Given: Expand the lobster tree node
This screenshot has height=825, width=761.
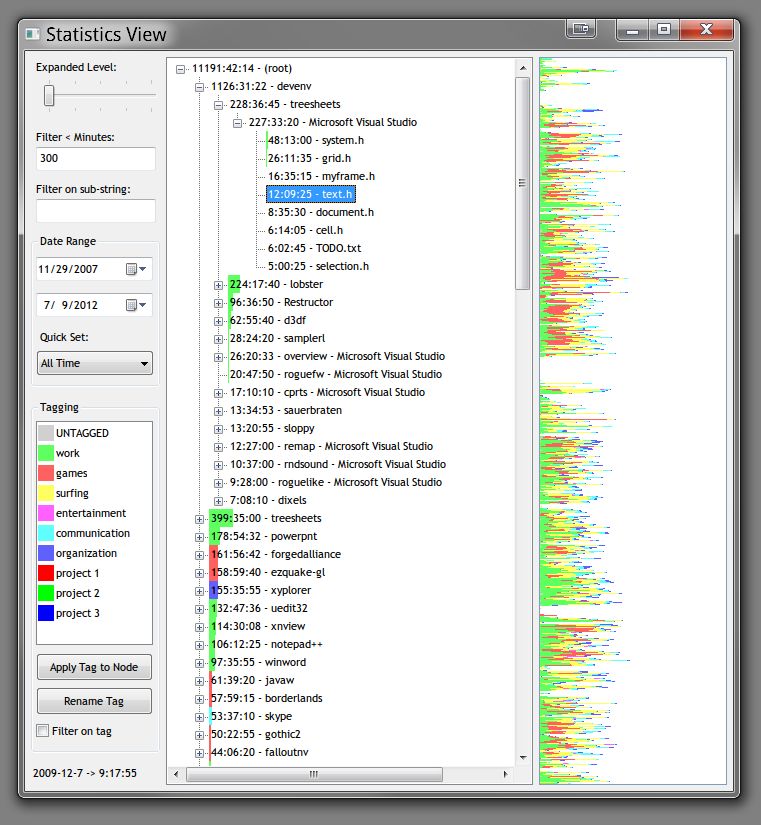Looking at the screenshot, I should (x=219, y=285).
